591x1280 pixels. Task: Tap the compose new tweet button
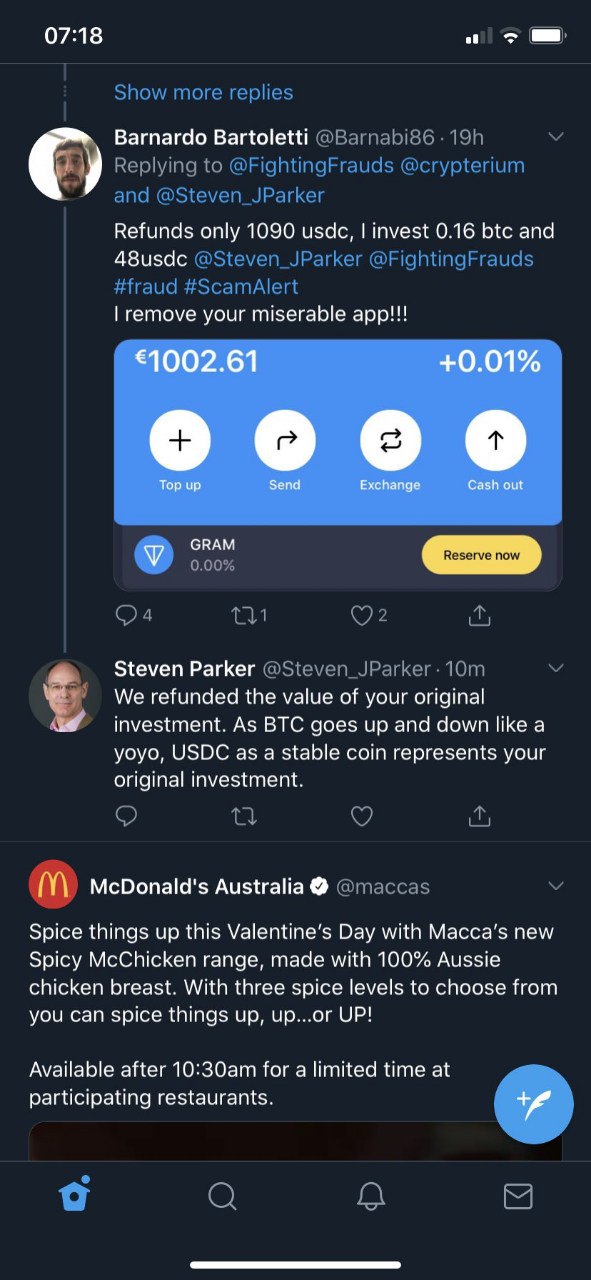533,1104
